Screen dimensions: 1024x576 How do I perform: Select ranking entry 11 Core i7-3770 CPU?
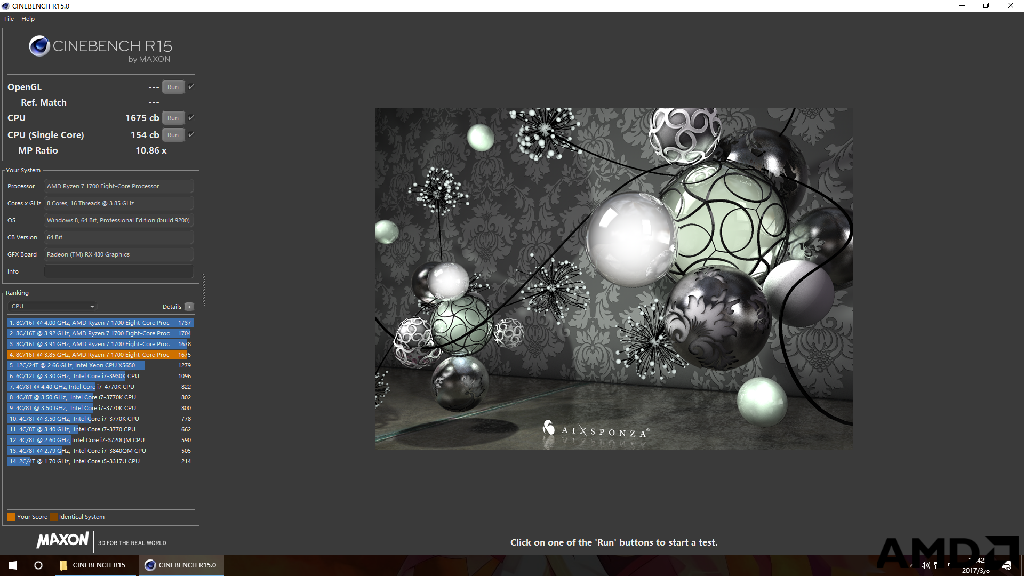(x=100, y=429)
